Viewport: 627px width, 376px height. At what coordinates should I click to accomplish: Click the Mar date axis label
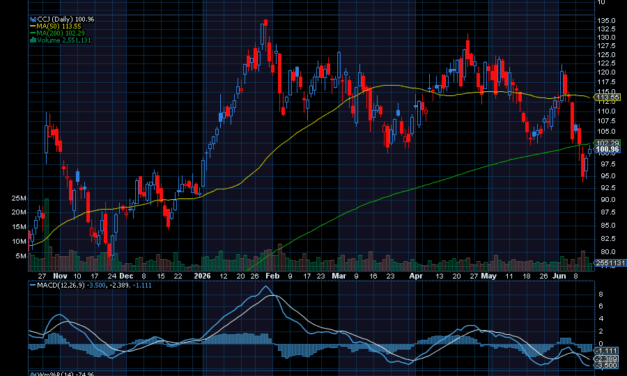coord(339,276)
